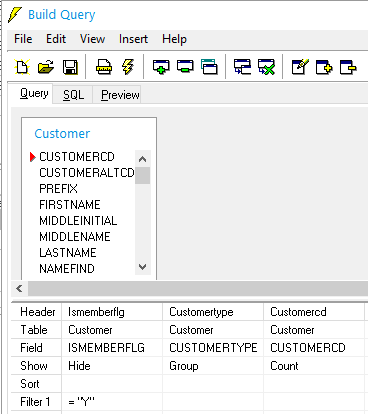Select the LASTNAME field
368x414 pixels.
(68, 253)
